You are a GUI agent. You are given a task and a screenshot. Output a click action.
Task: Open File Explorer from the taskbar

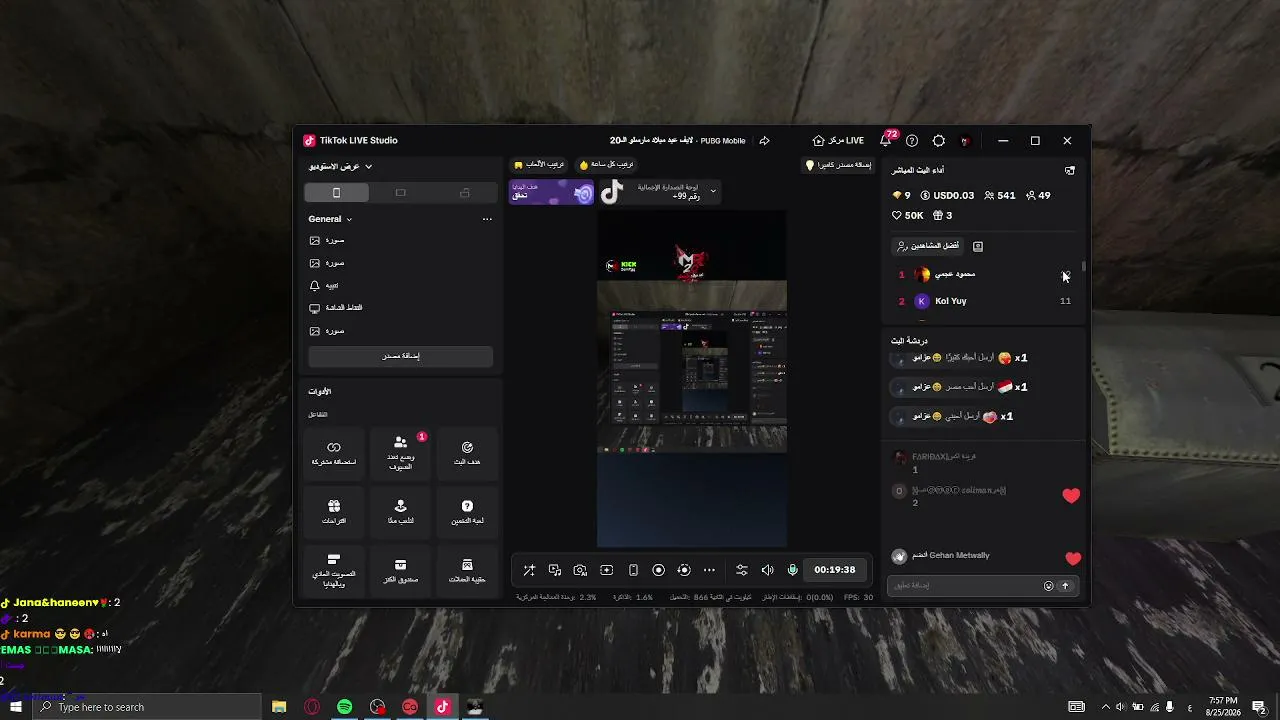[279, 707]
